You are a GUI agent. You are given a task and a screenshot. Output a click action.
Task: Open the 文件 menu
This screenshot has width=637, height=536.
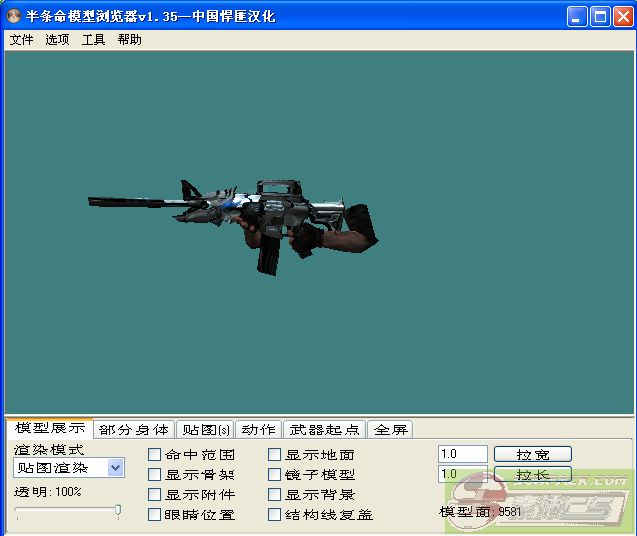click(21, 40)
